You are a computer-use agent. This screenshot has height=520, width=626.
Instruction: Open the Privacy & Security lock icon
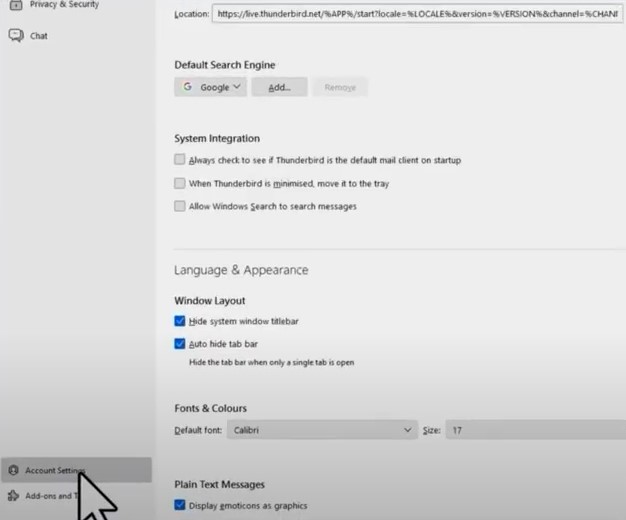16,4
